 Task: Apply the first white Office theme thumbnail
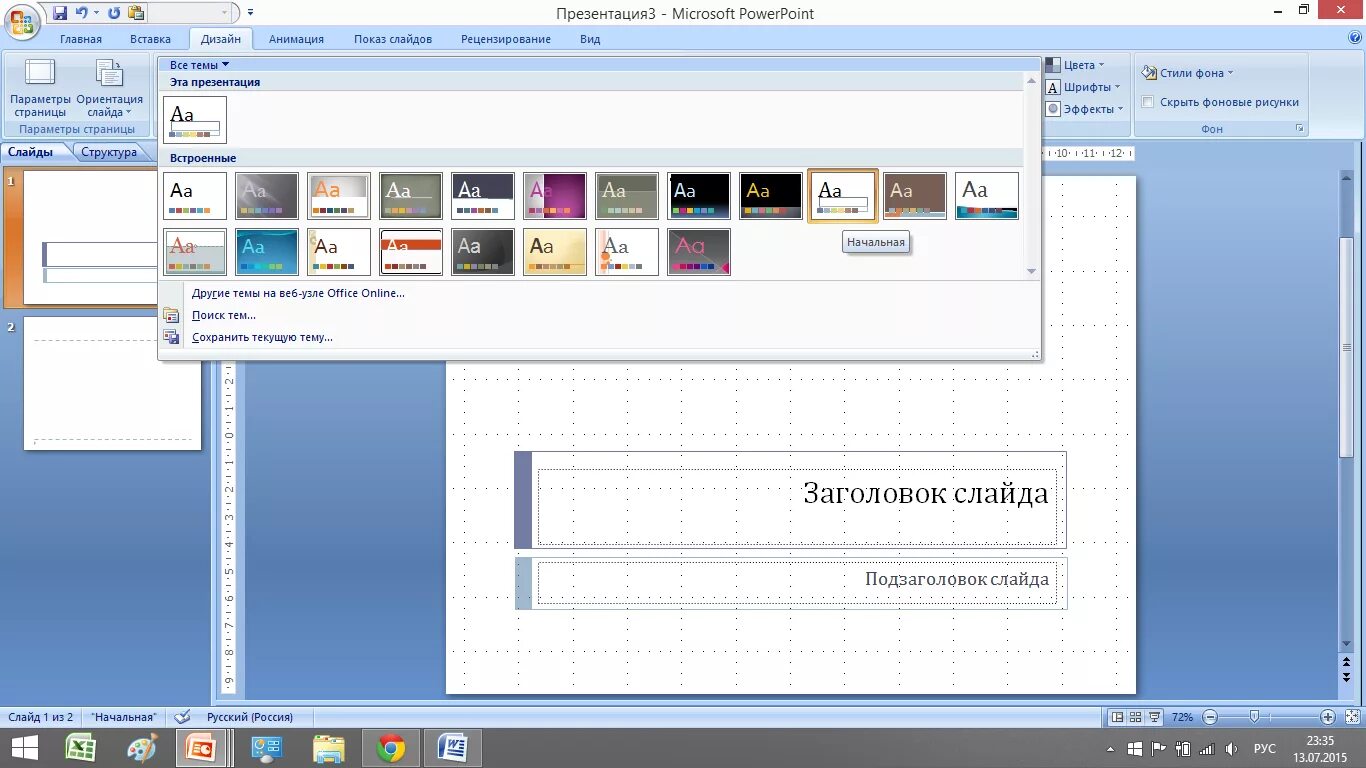(x=195, y=196)
